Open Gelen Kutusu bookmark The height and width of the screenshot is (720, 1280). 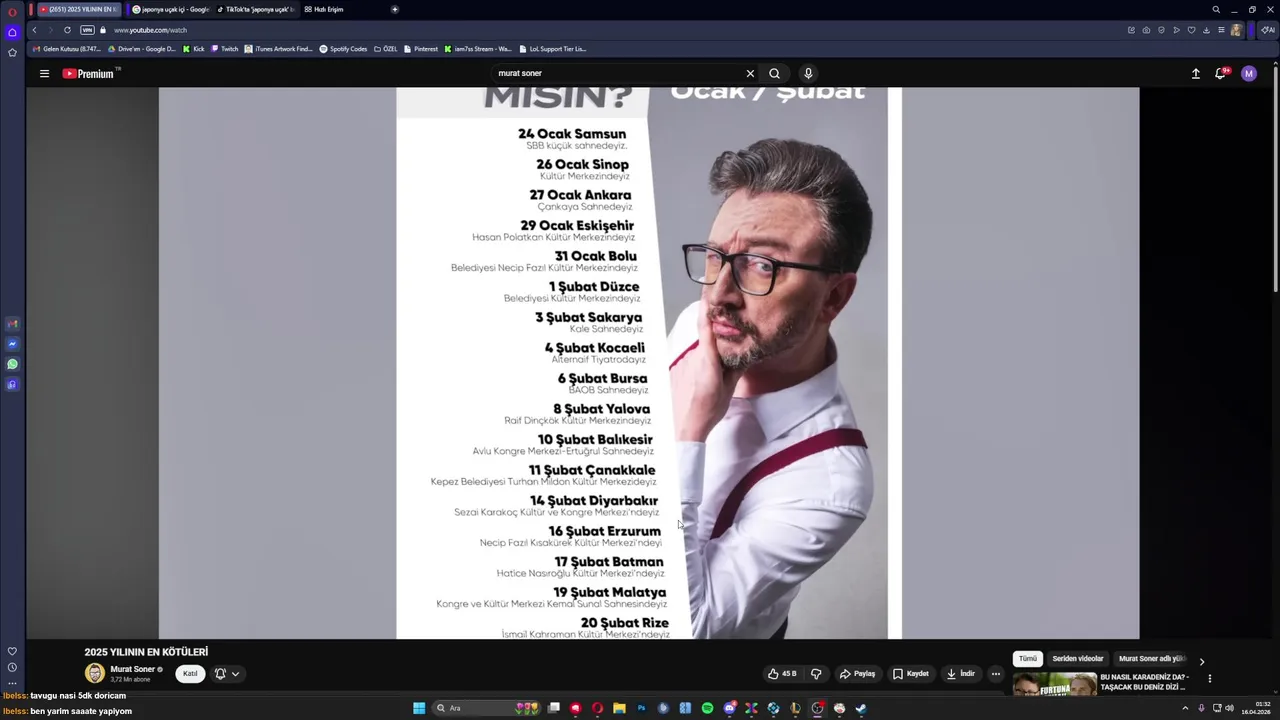coord(67,48)
